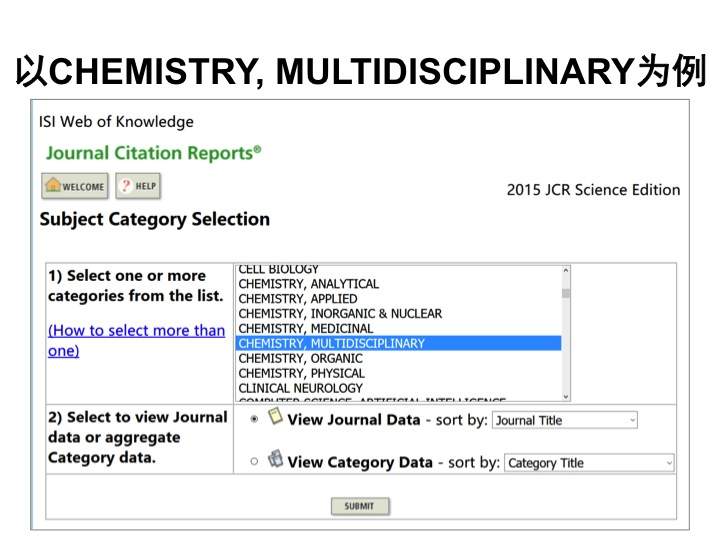
Task: Open the Category Title sort dropdown
Action: coord(589,463)
